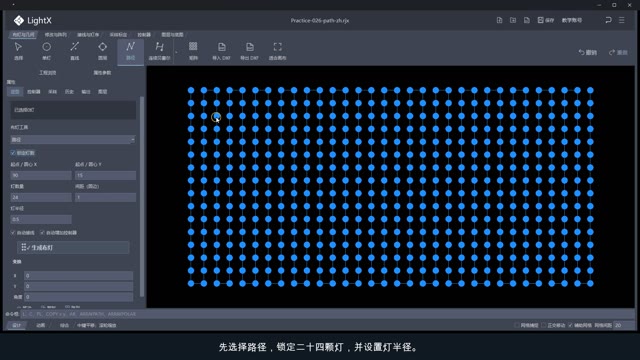This screenshot has height=360, width=640.
Task: Pick the straight line light tool
Action: (75, 51)
